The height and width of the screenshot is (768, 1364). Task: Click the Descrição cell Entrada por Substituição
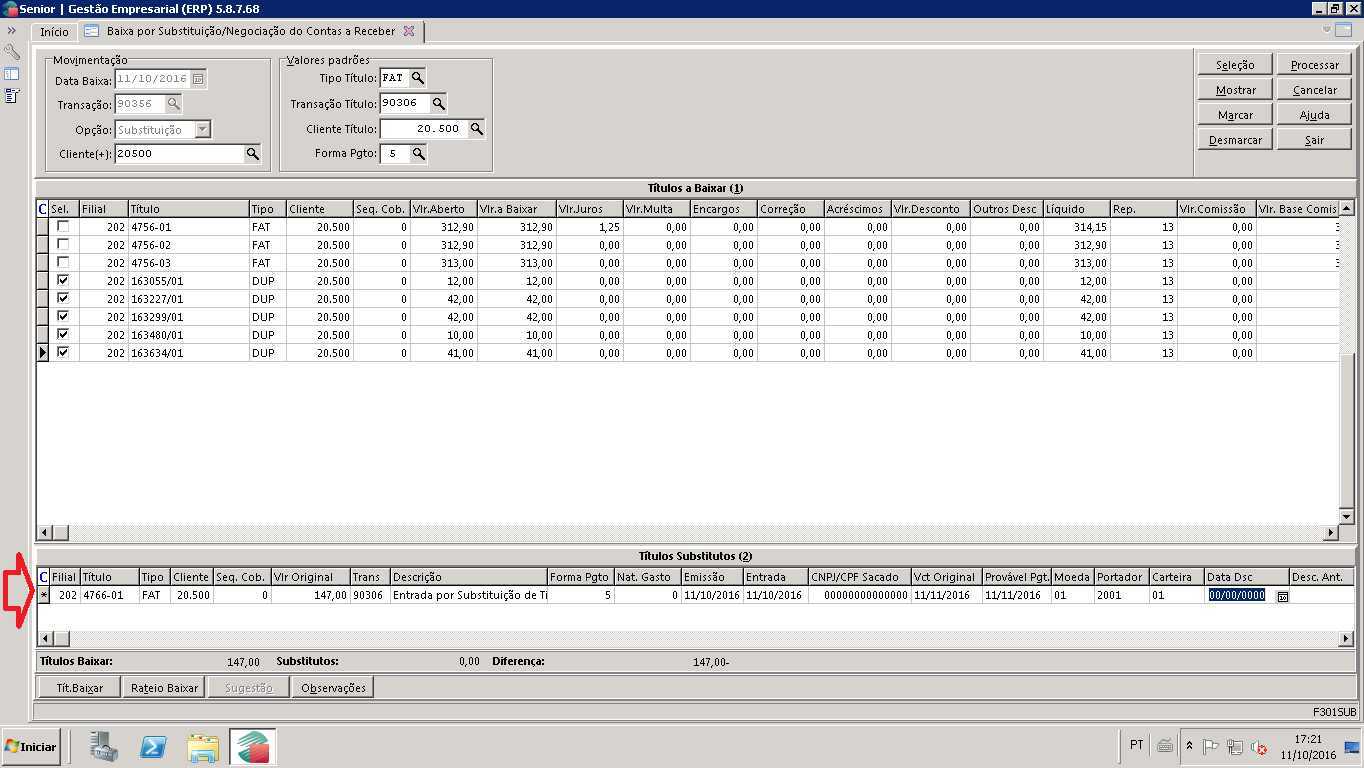[x=469, y=595]
